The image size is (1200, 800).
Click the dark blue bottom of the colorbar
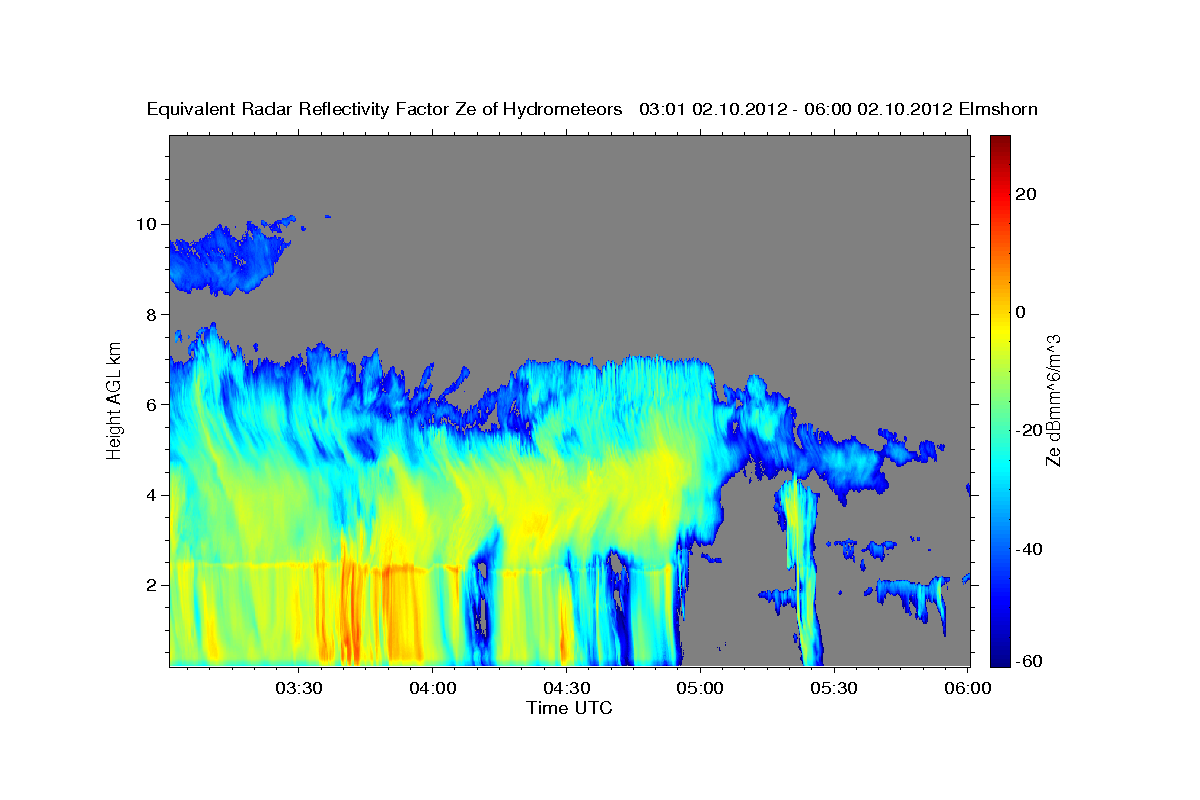point(998,655)
